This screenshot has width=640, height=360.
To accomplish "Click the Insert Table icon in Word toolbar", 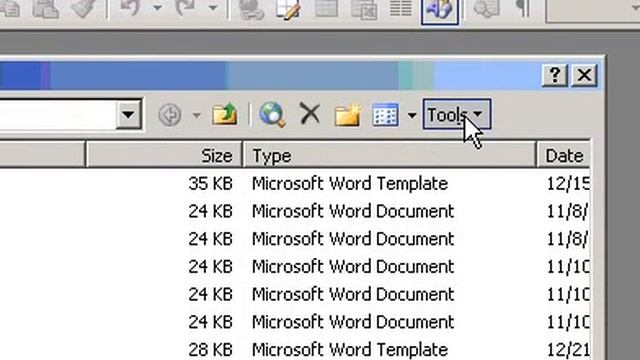I will (x=327, y=9).
